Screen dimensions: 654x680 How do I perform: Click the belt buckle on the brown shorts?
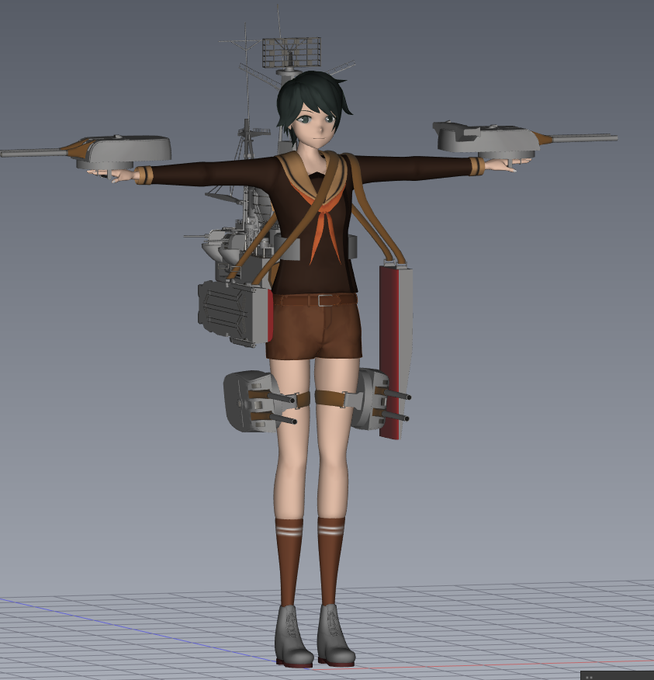tap(324, 300)
